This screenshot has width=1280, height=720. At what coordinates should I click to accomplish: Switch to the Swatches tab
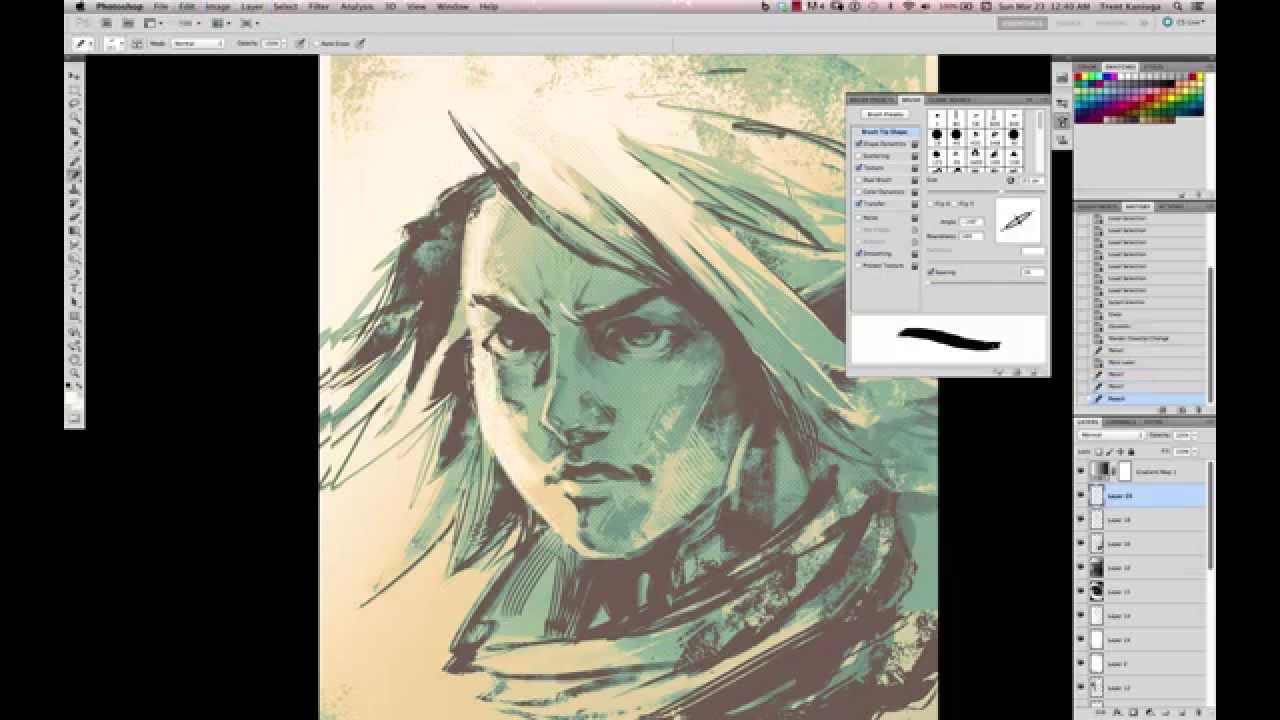(1121, 65)
